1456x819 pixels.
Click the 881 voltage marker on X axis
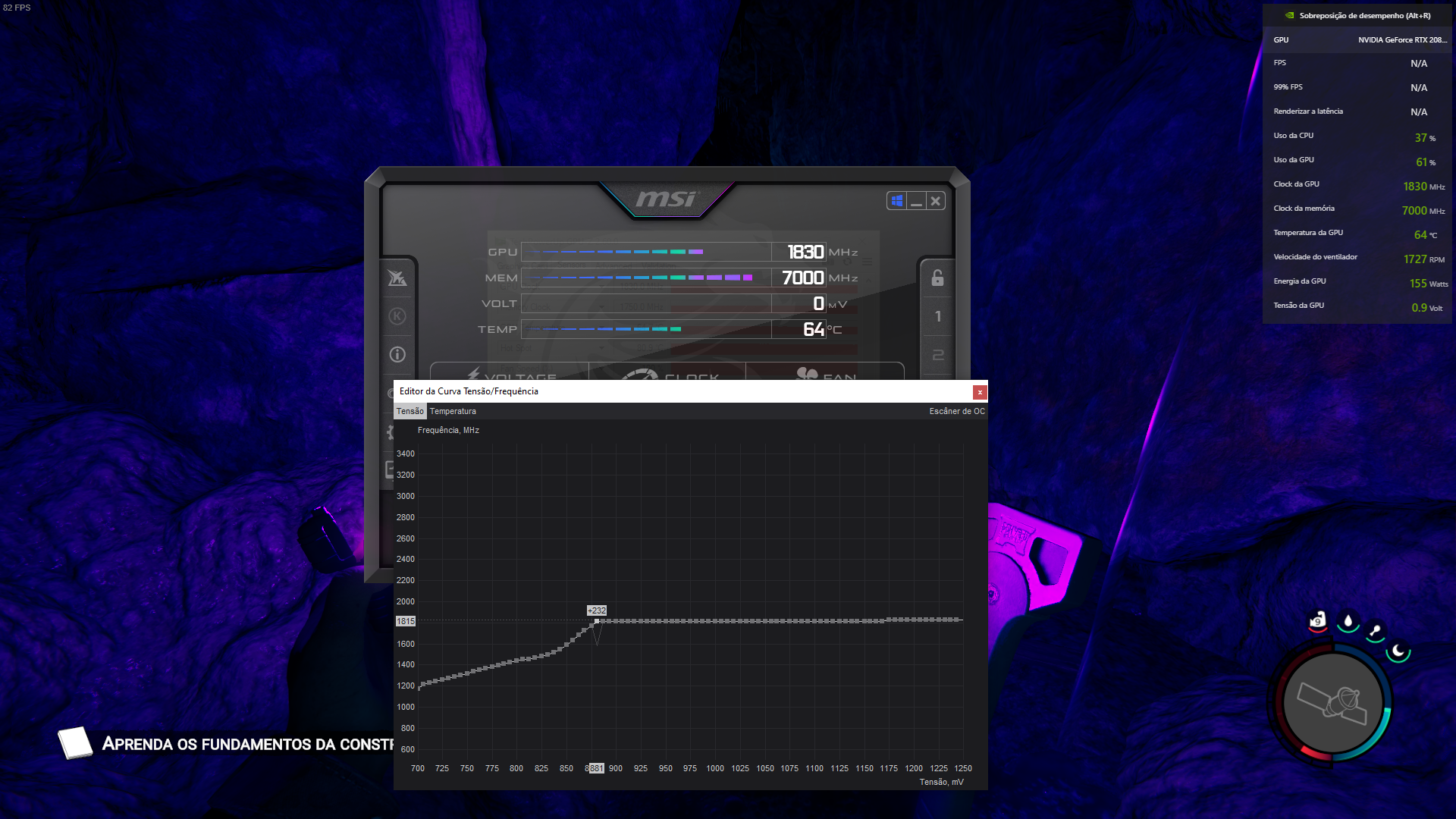597,768
